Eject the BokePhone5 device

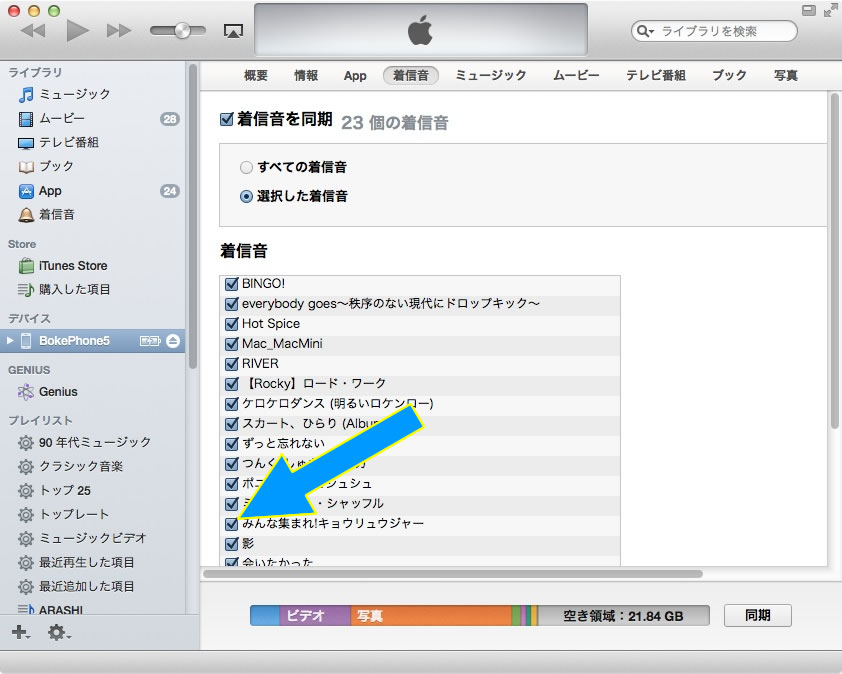tap(173, 340)
